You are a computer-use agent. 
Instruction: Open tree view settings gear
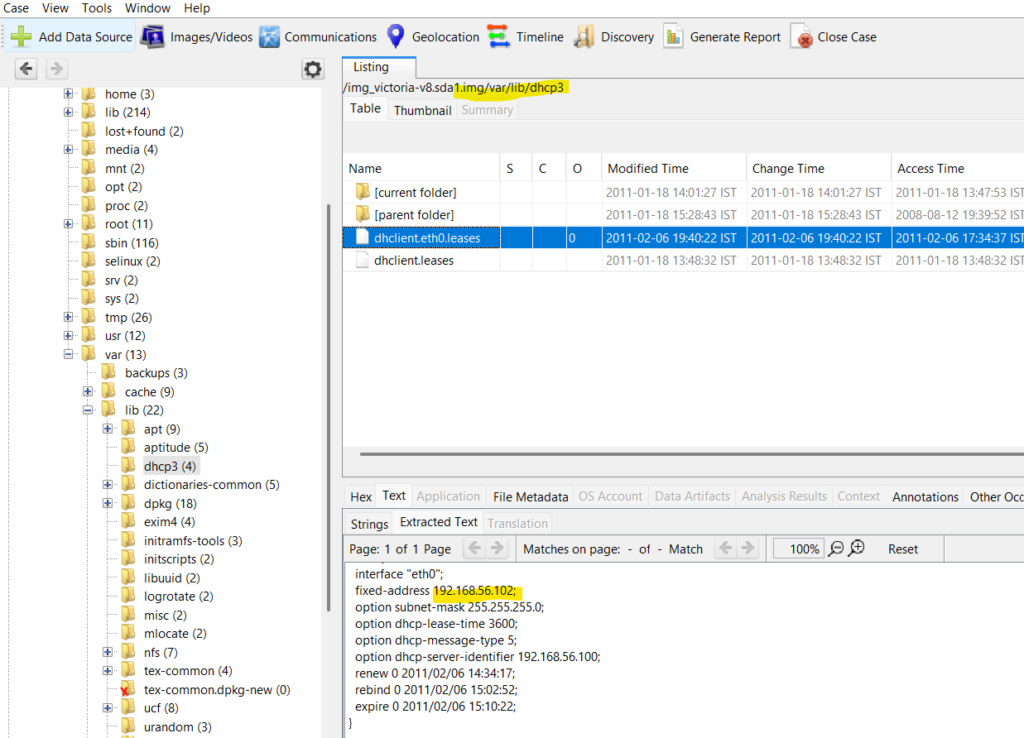[312, 69]
